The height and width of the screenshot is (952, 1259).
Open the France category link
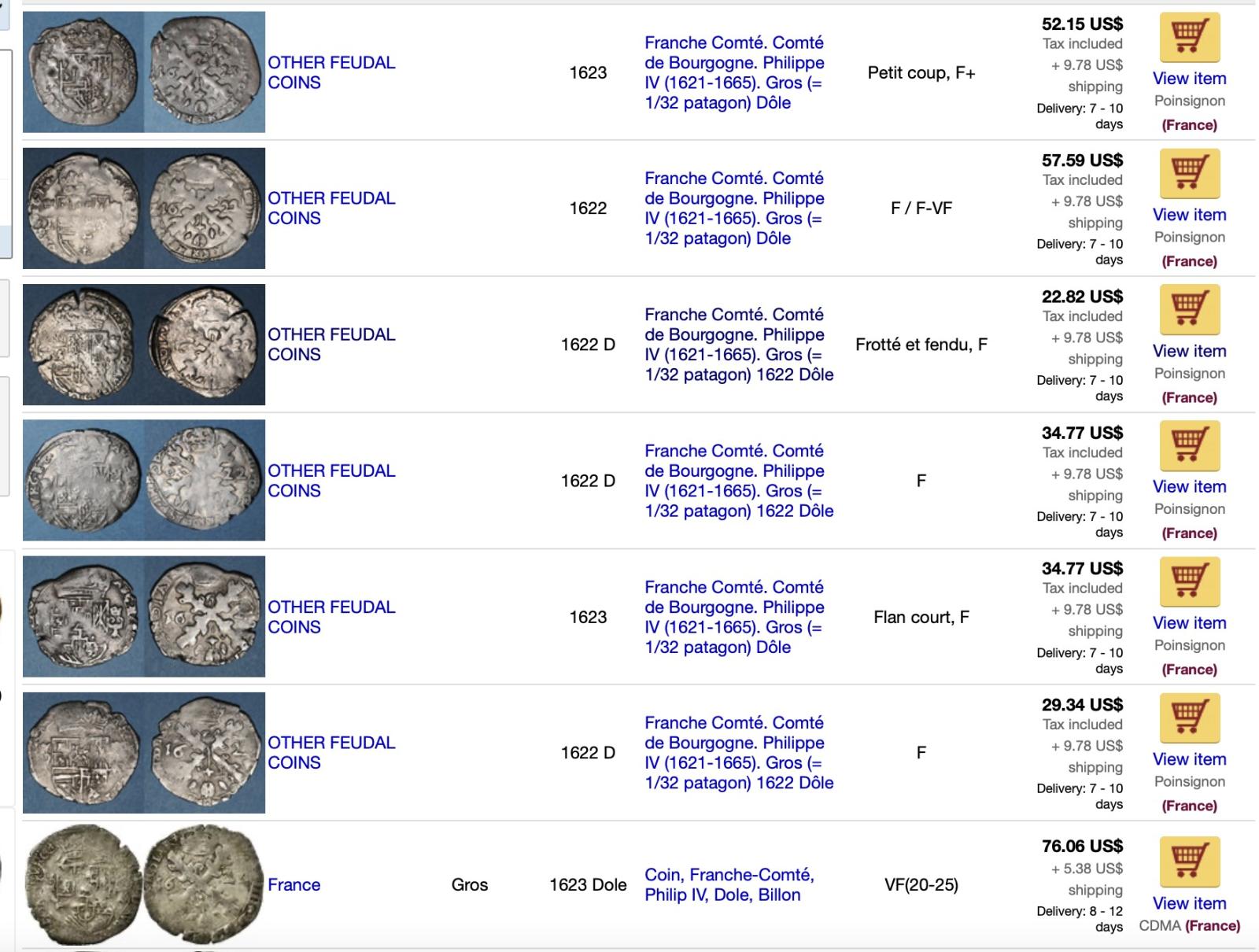294,884
